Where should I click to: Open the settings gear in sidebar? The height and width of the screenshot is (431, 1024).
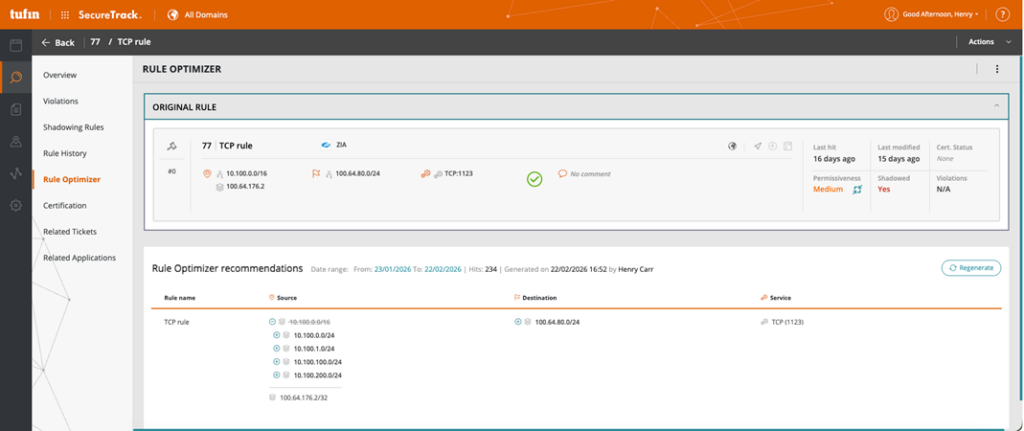pos(16,205)
